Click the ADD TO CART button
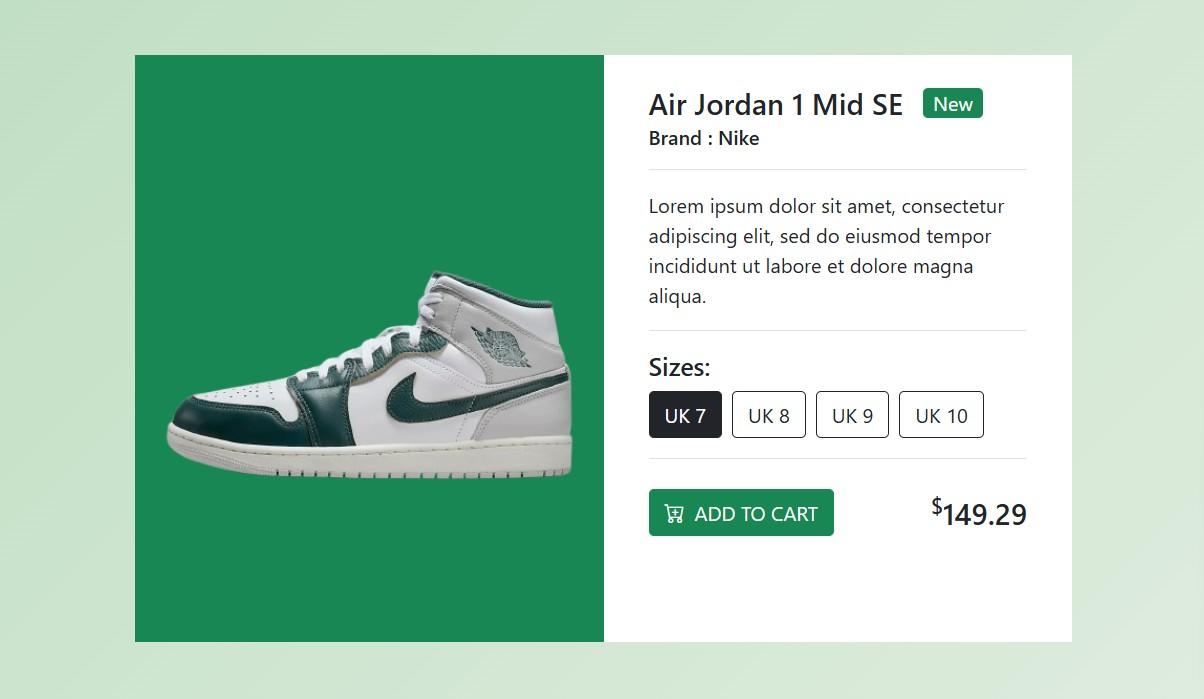 point(741,512)
